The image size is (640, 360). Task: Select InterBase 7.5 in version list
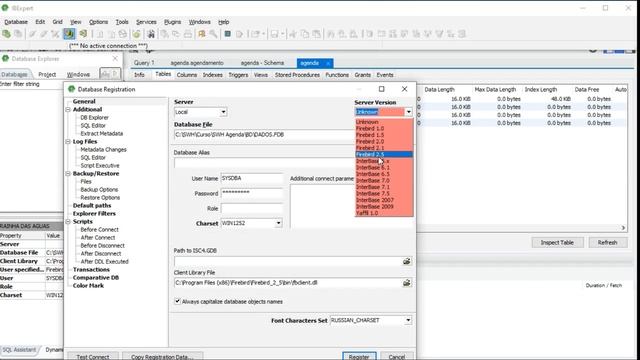(384, 193)
